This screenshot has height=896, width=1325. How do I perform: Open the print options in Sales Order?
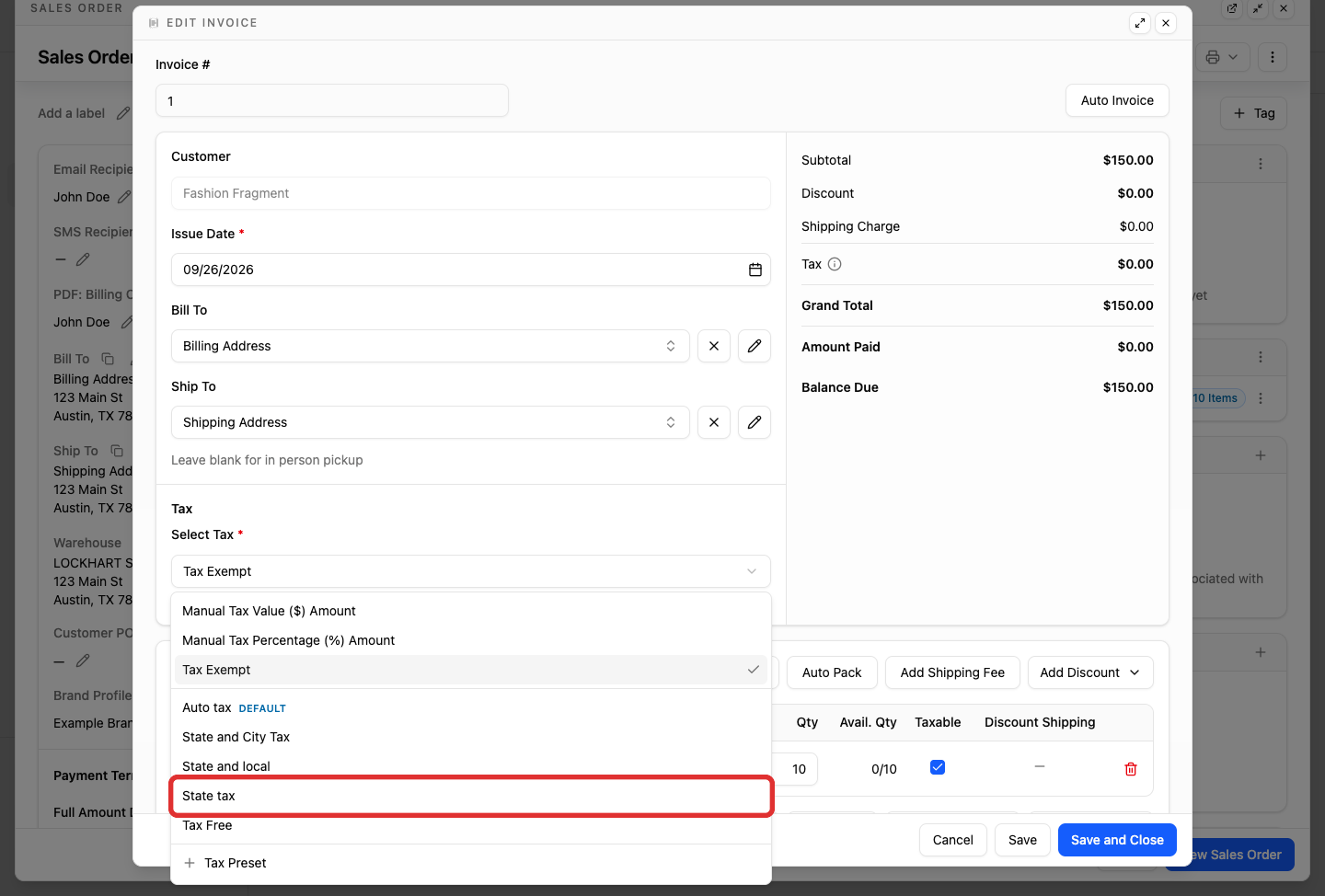(1223, 57)
